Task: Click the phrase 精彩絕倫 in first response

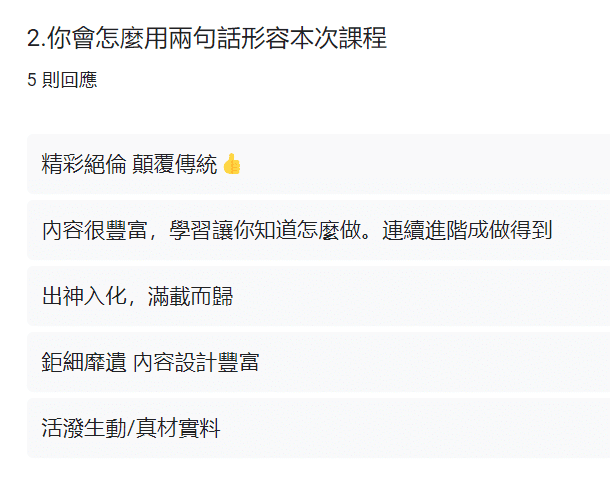Action: coord(84,164)
